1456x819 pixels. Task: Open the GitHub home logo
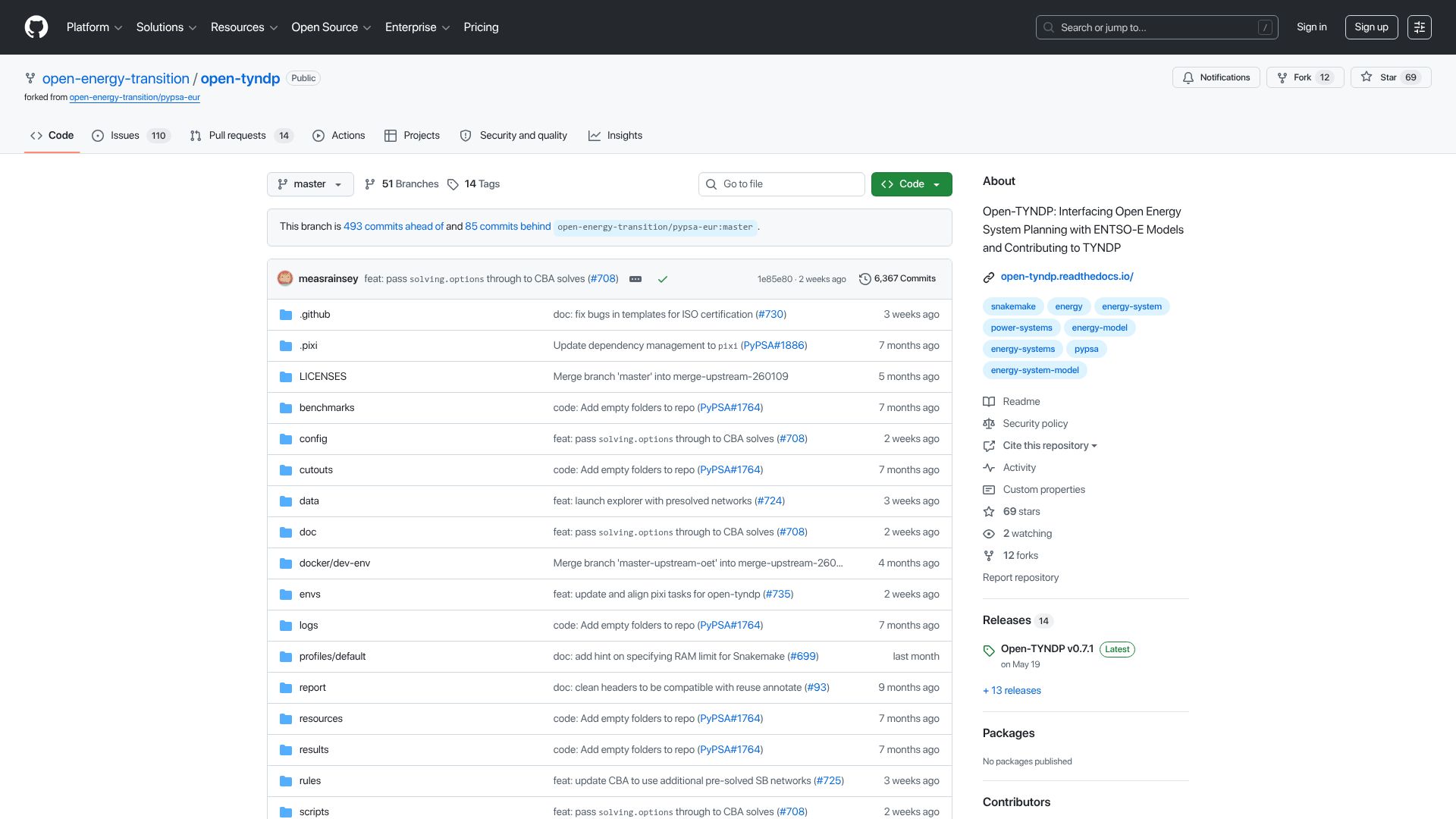pos(36,27)
